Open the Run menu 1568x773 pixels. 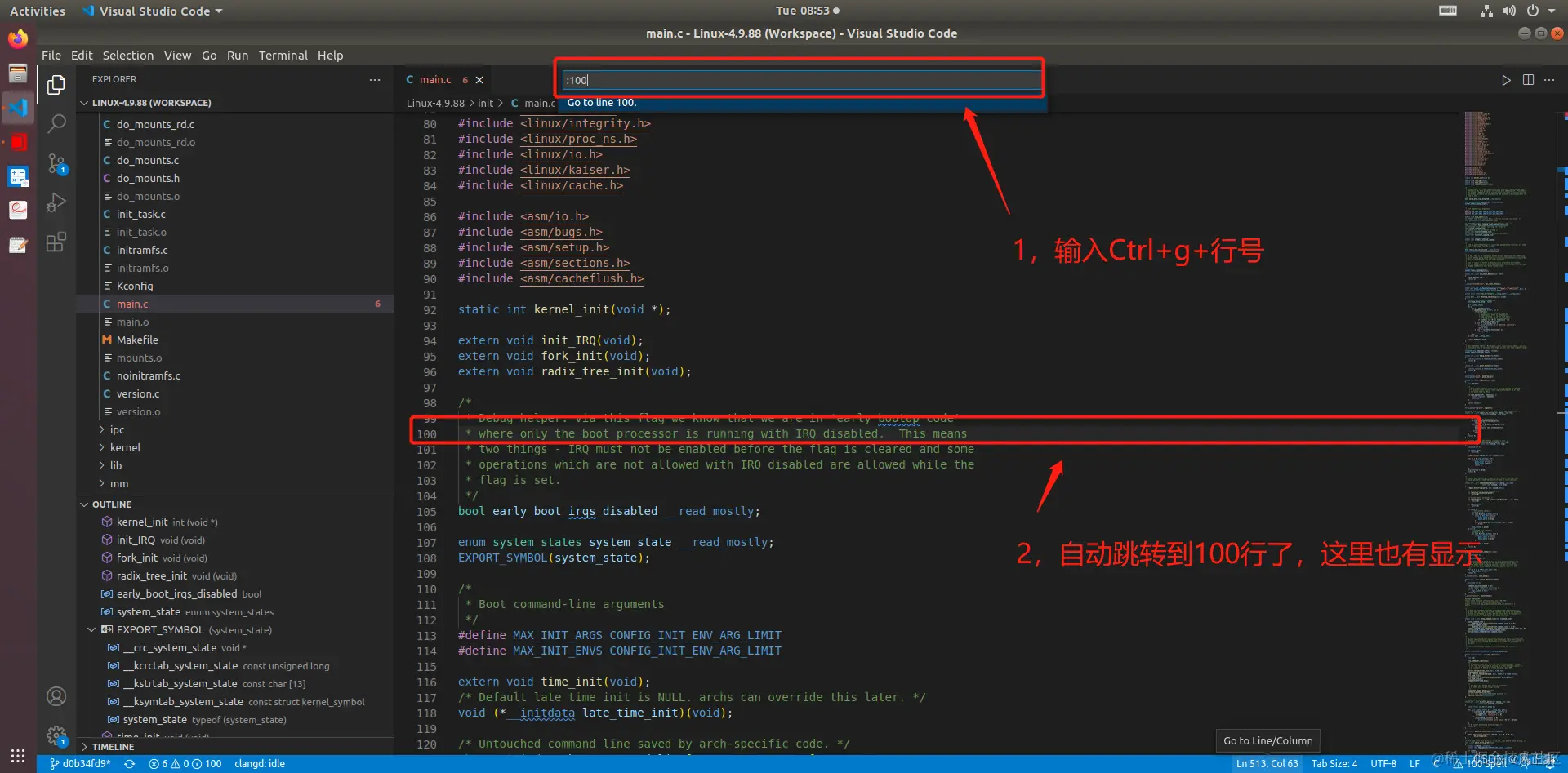click(x=238, y=56)
